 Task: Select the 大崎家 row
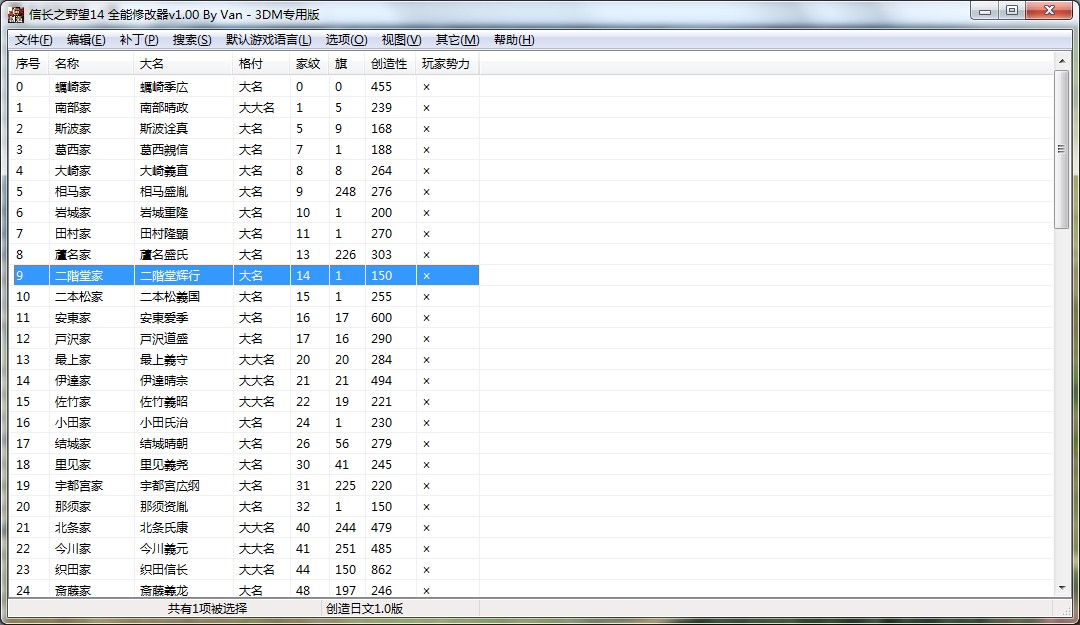pyautogui.click(x=246, y=171)
